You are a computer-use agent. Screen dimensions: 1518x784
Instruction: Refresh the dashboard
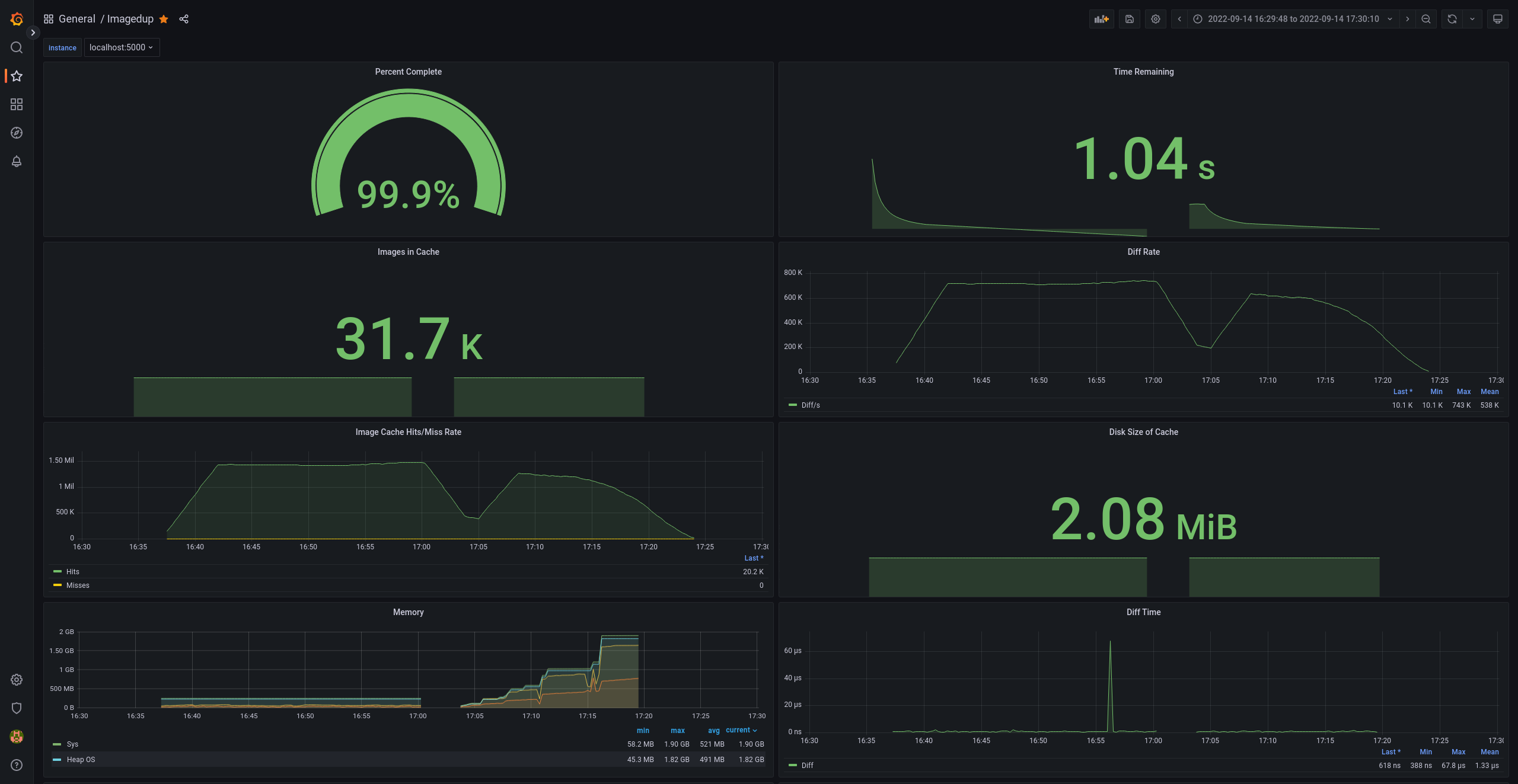tap(1452, 19)
